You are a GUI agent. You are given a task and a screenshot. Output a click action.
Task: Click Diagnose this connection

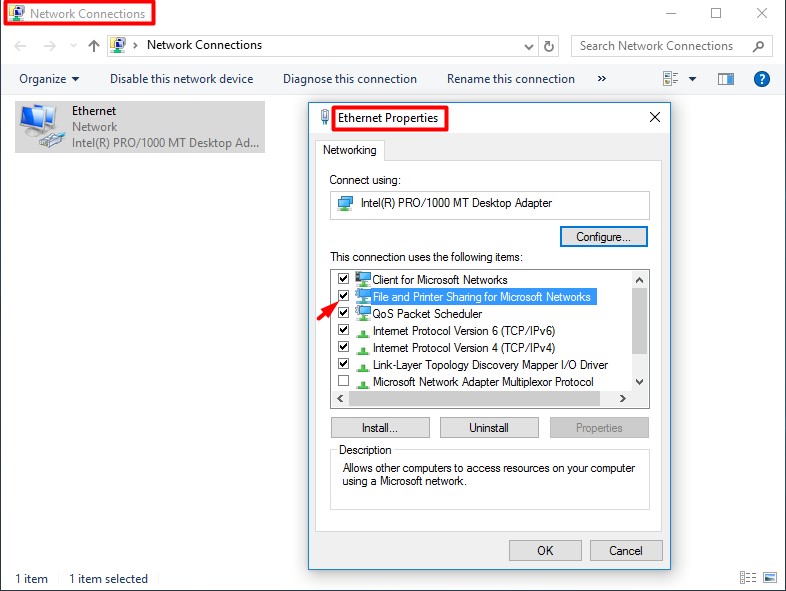point(349,79)
